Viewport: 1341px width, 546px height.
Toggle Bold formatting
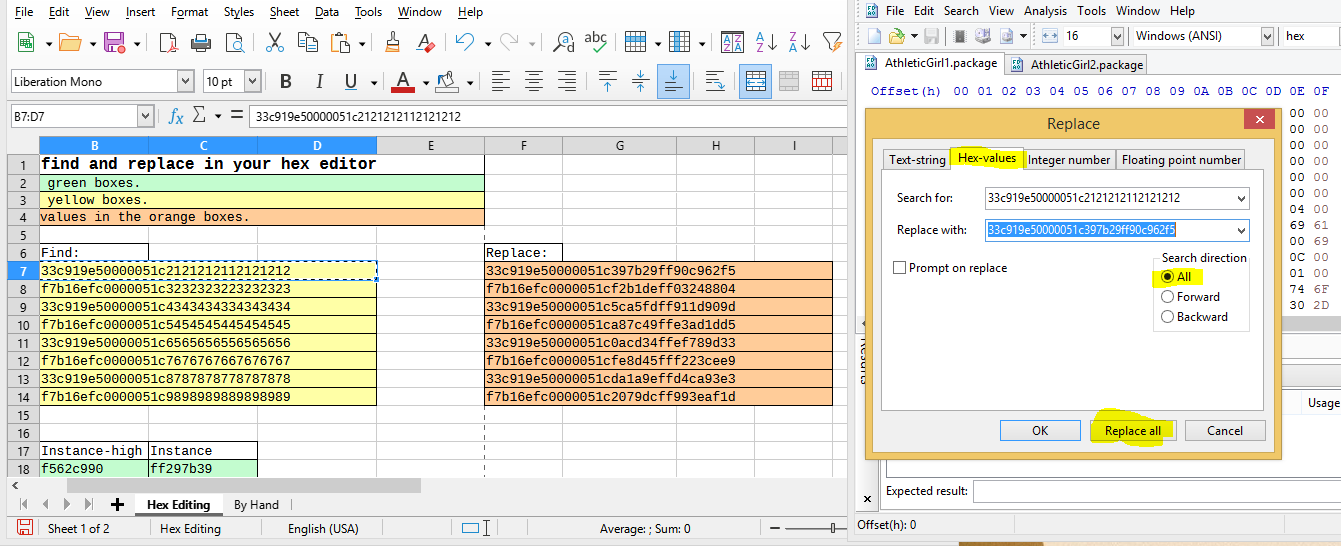286,82
